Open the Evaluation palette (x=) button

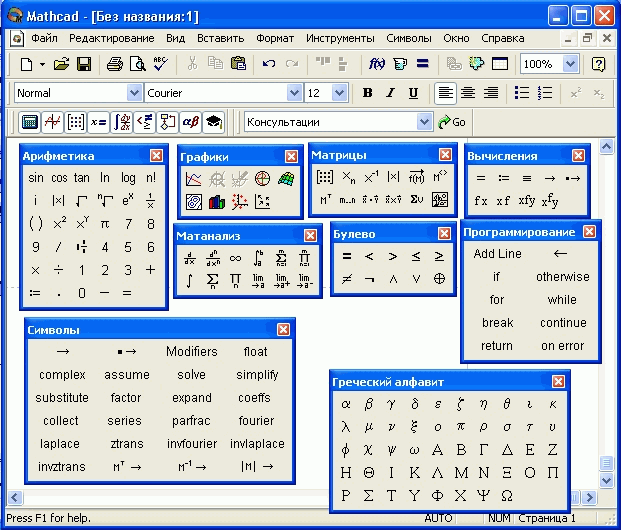[98, 122]
